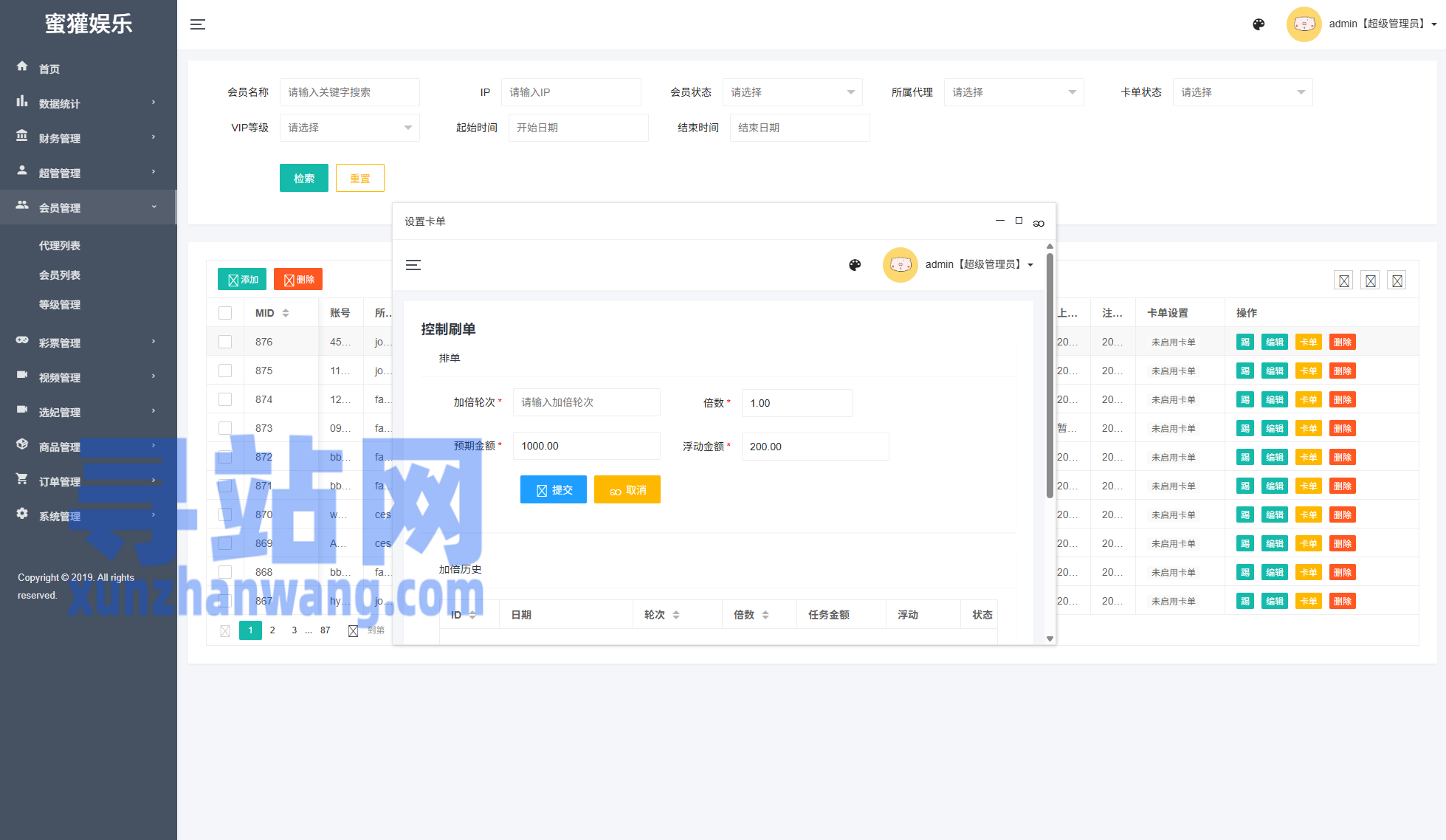Click the green 检索 search button
This screenshot has height=840, width=1446.
tap(303, 179)
